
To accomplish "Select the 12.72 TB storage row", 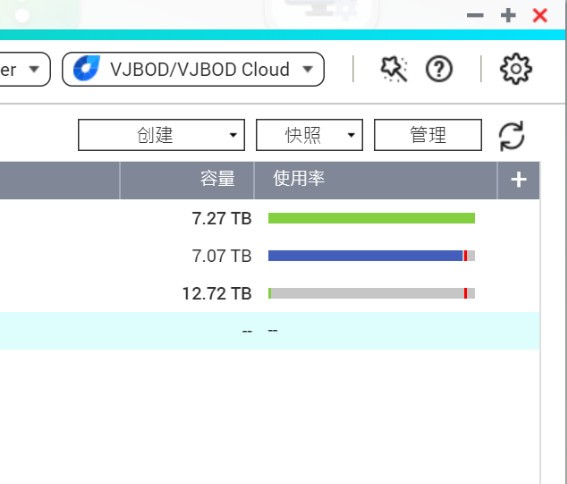I will coord(270,293).
